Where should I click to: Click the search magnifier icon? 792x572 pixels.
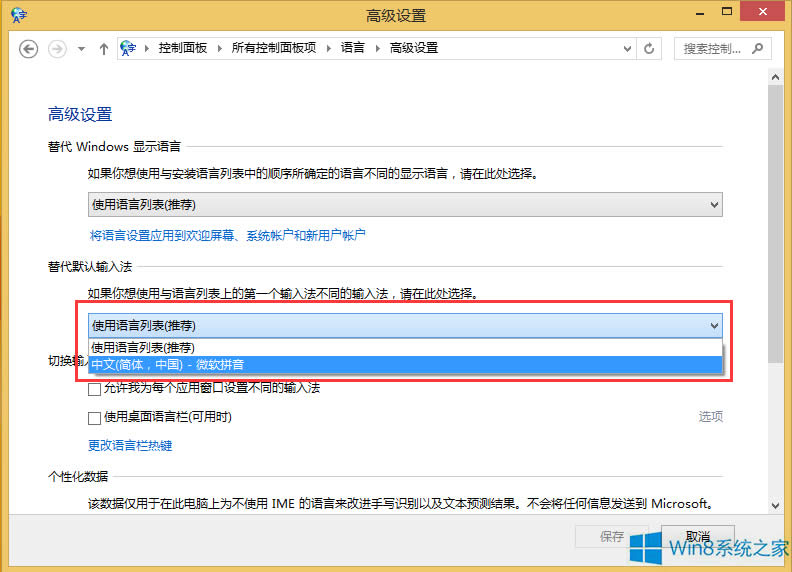pyautogui.click(x=757, y=48)
